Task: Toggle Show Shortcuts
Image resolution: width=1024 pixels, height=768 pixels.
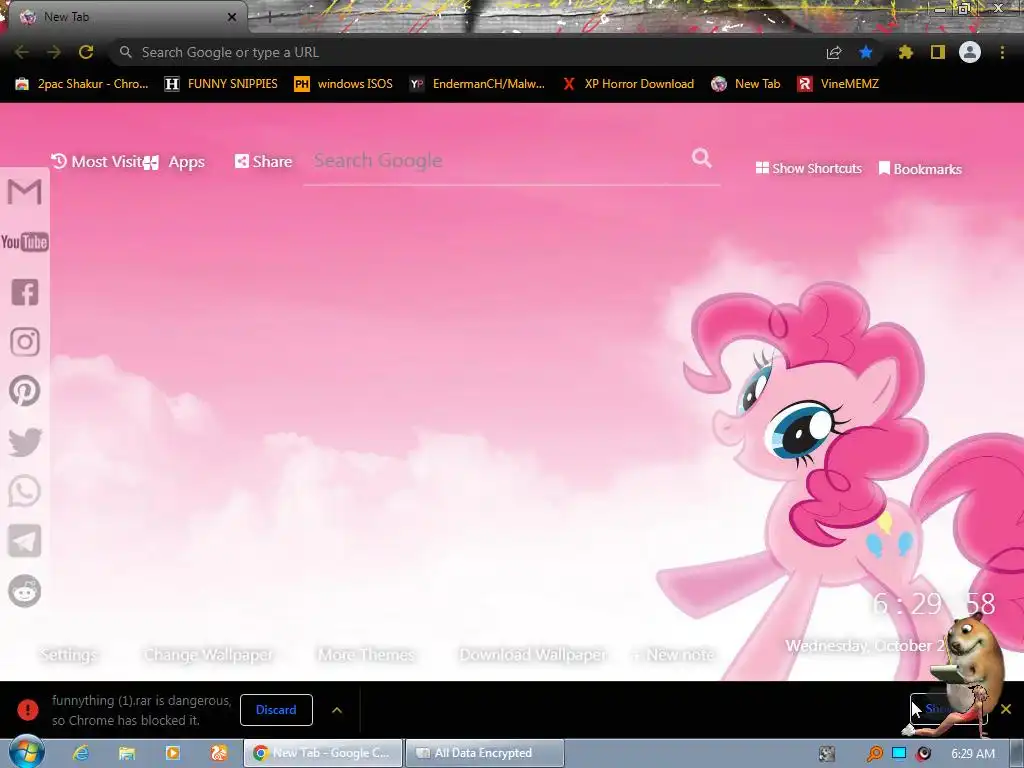Action: [808, 168]
